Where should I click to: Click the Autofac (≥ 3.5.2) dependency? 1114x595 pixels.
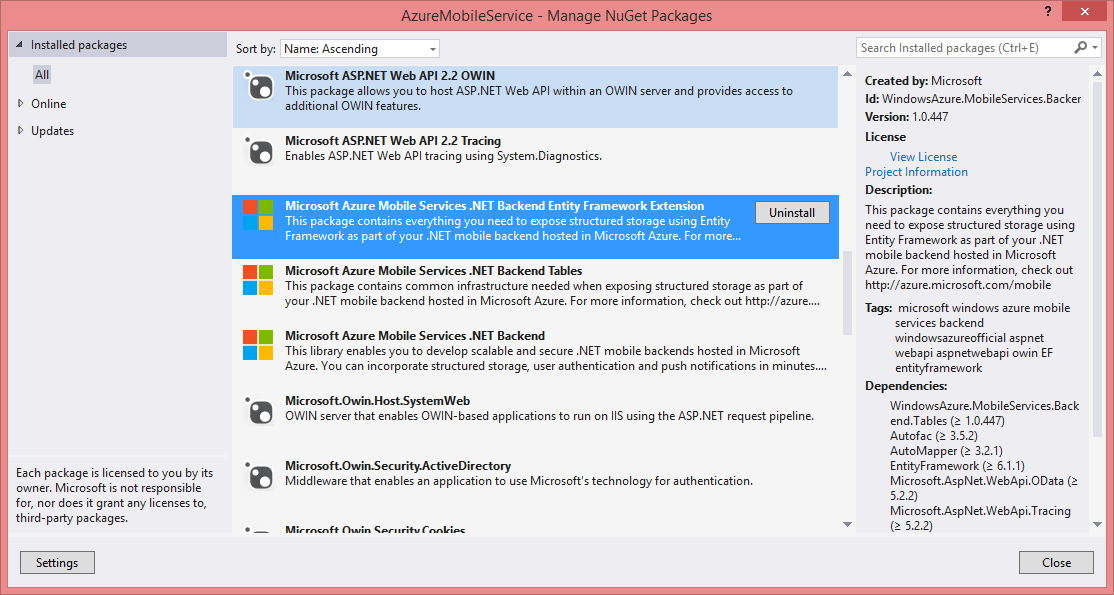tap(934, 436)
